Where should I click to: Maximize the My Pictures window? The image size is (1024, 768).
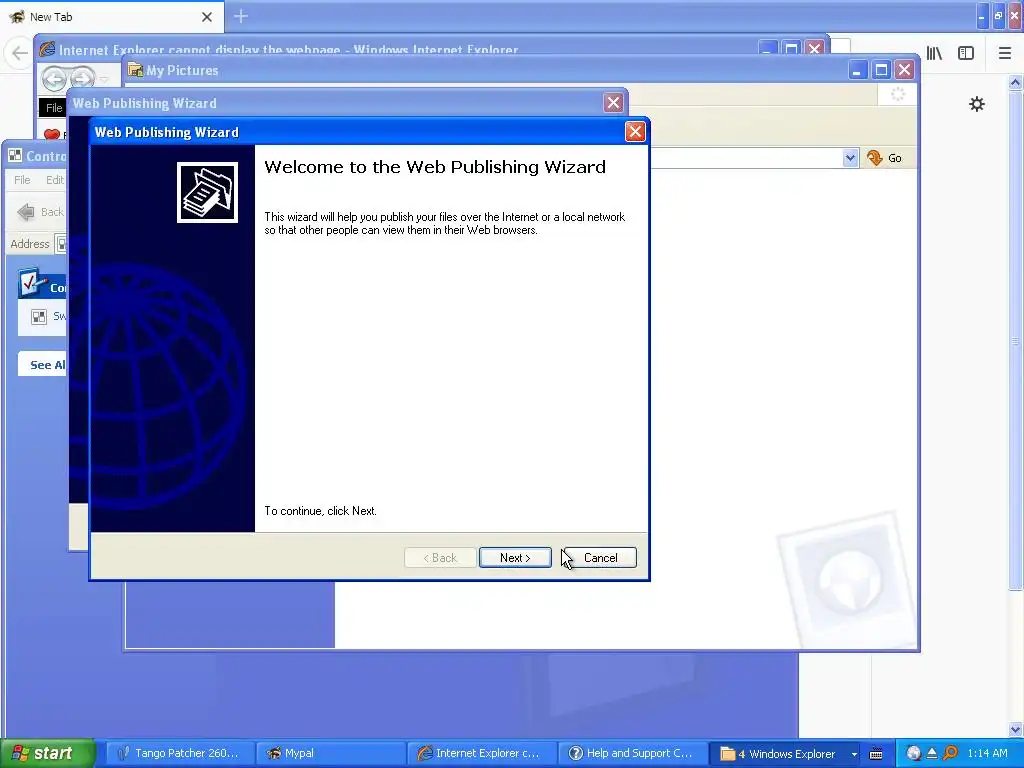click(881, 70)
